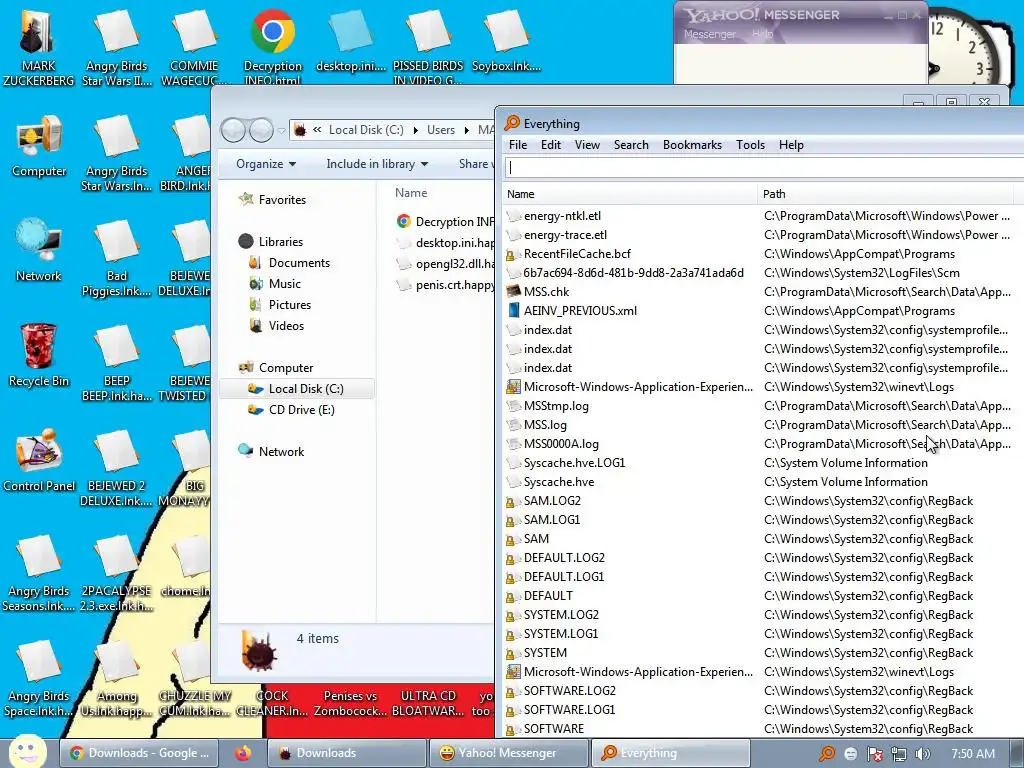Viewport: 1024px width, 768px height.
Task: Select the Computer desktop icon
Action: [39, 146]
